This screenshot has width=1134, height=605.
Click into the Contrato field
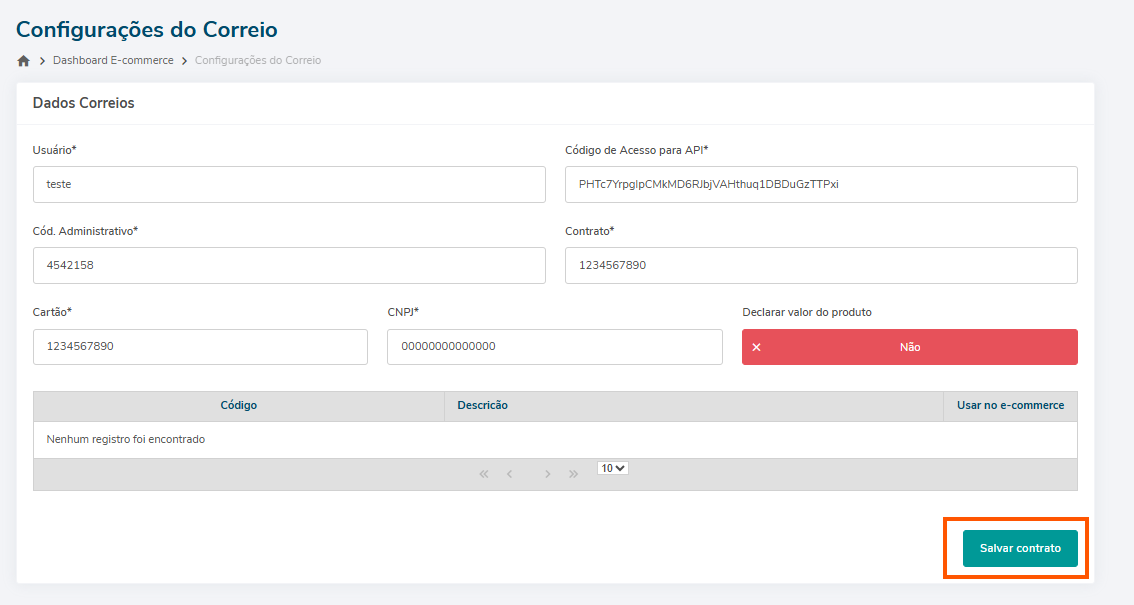[x=821, y=266]
